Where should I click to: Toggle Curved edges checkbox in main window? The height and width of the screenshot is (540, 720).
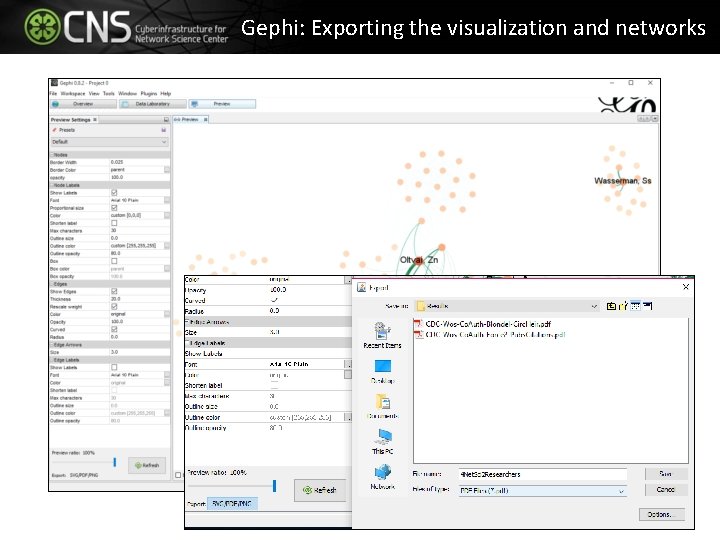pos(114,329)
